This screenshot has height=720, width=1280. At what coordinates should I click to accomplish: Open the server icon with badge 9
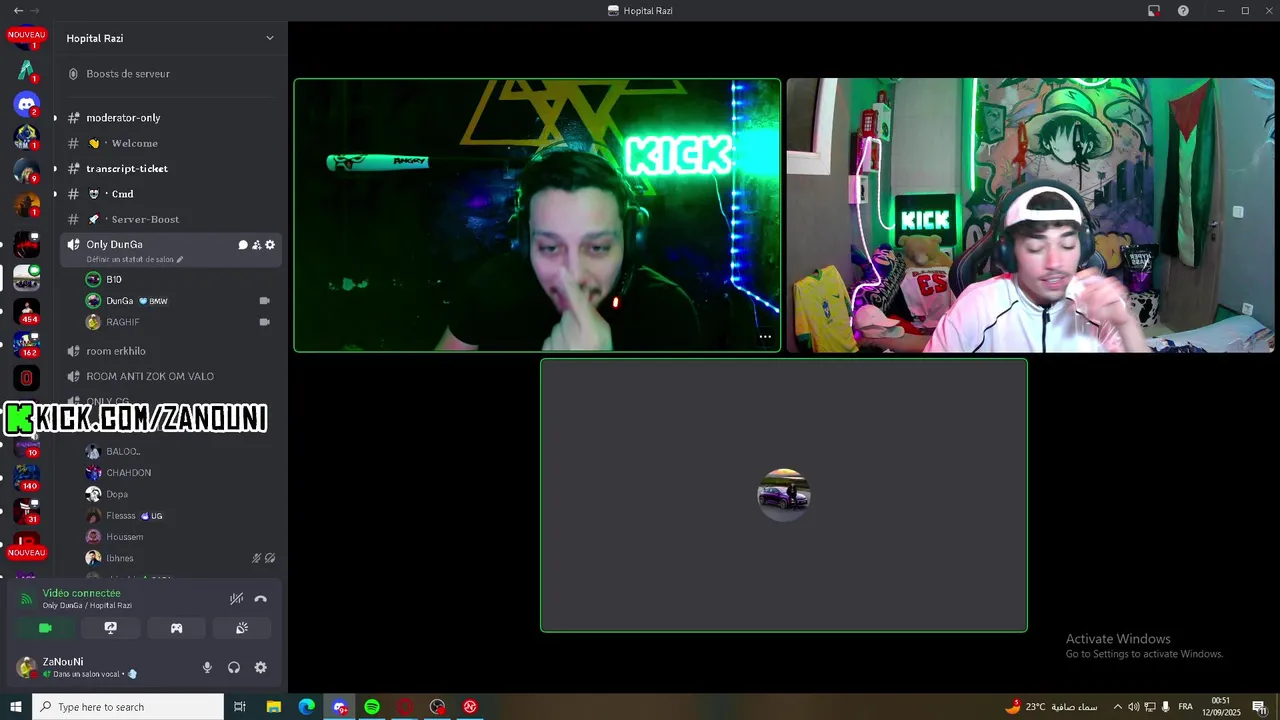tap(26, 171)
